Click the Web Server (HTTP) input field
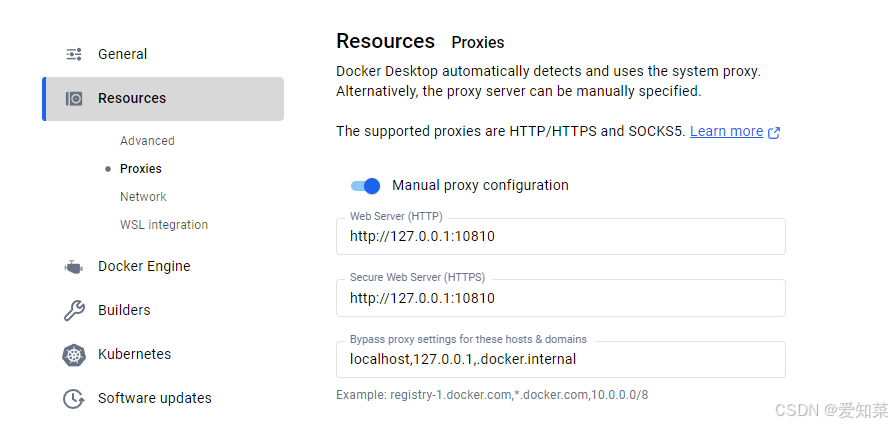The image size is (892, 425). pos(560,238)
